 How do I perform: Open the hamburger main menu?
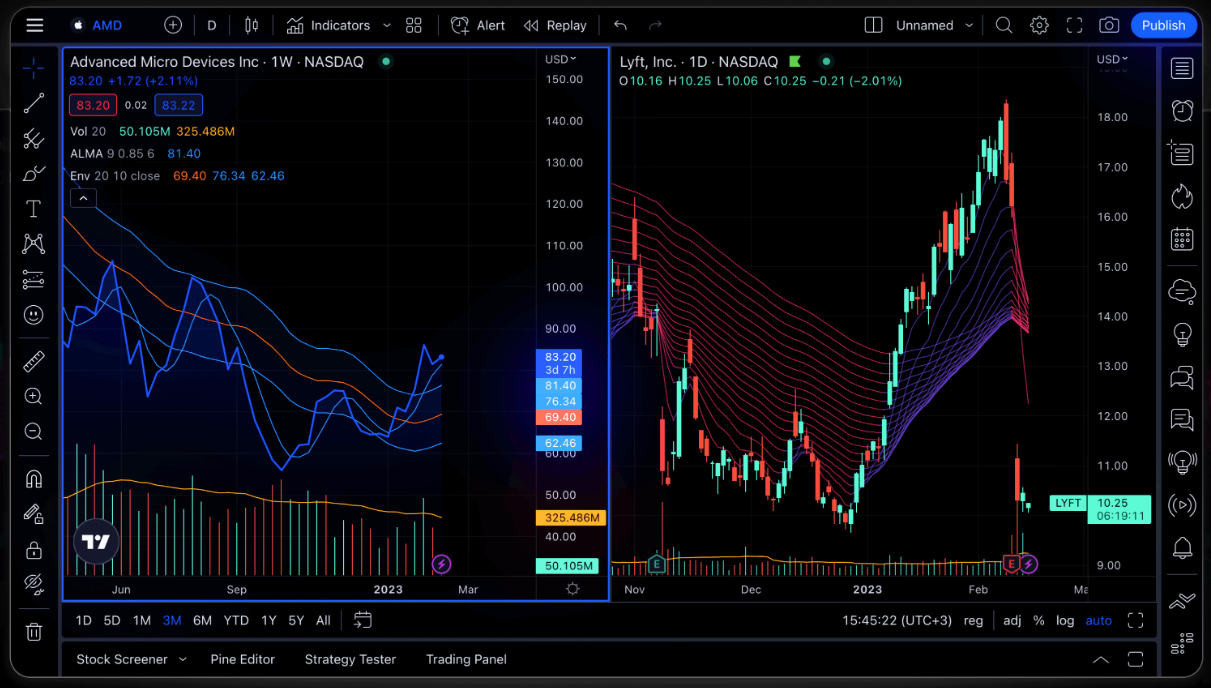pos(34,25)
